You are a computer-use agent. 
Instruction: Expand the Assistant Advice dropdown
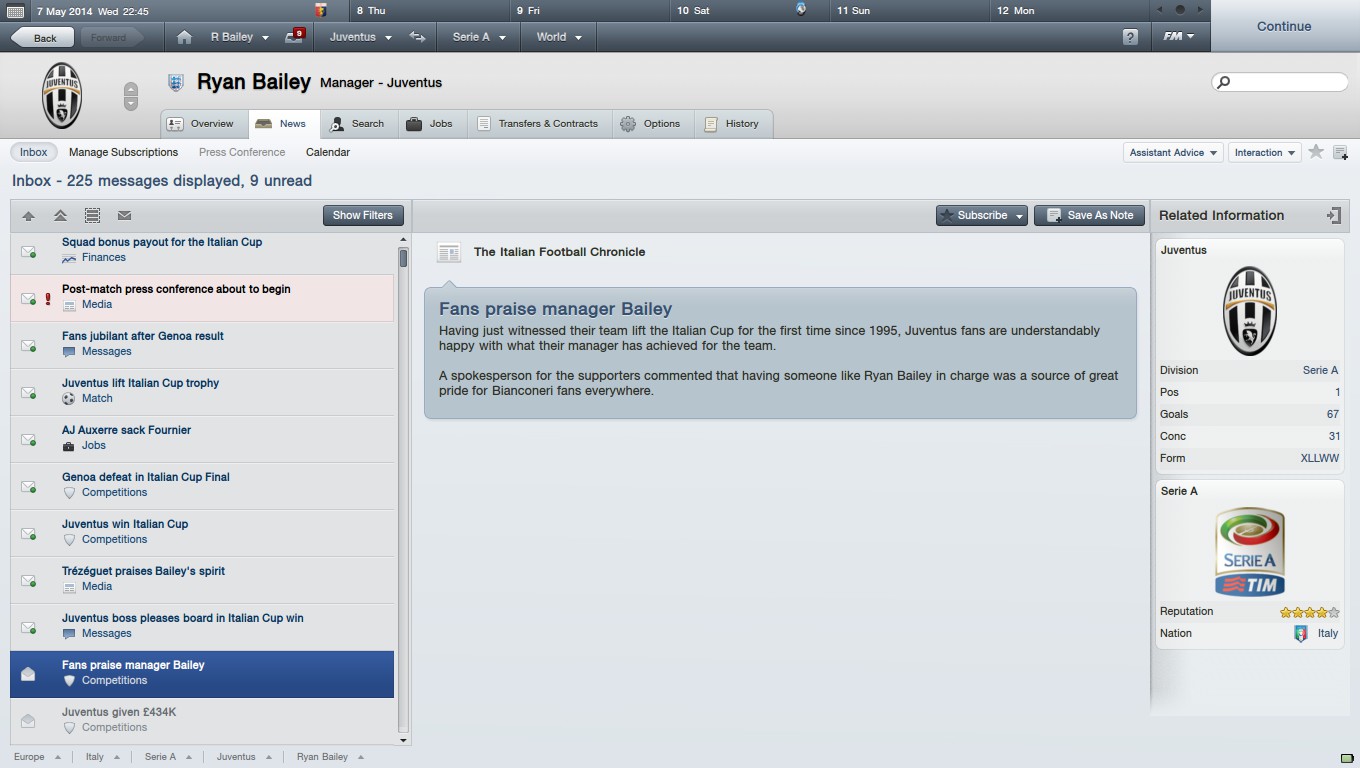(x=1173, y=152)
